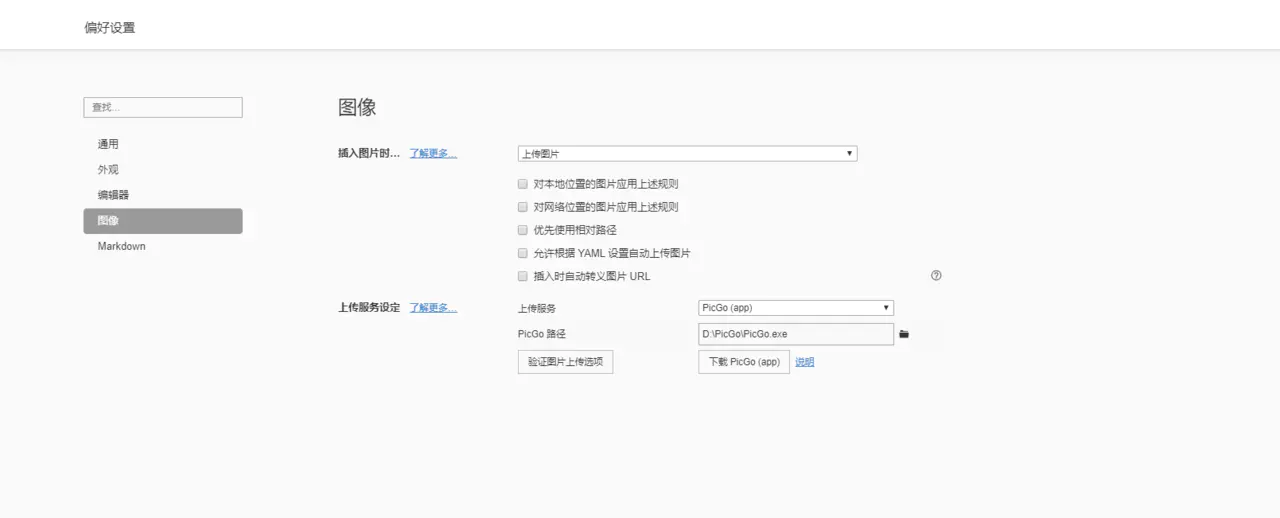Toggle 插入时自动转义图片 URL checkbox
Image resolution: width=1280 pixels, height=518 pixels.
click(522, 276)
